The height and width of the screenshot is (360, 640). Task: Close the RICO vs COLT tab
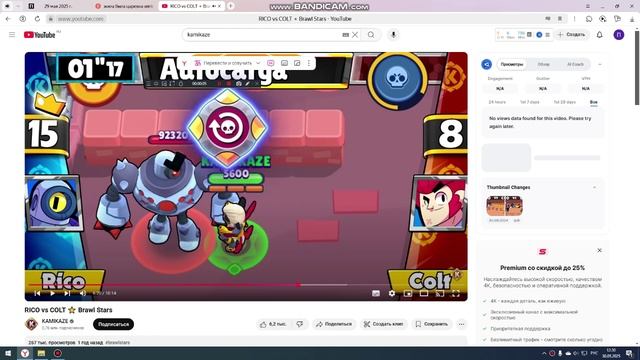tap(219, 6)
